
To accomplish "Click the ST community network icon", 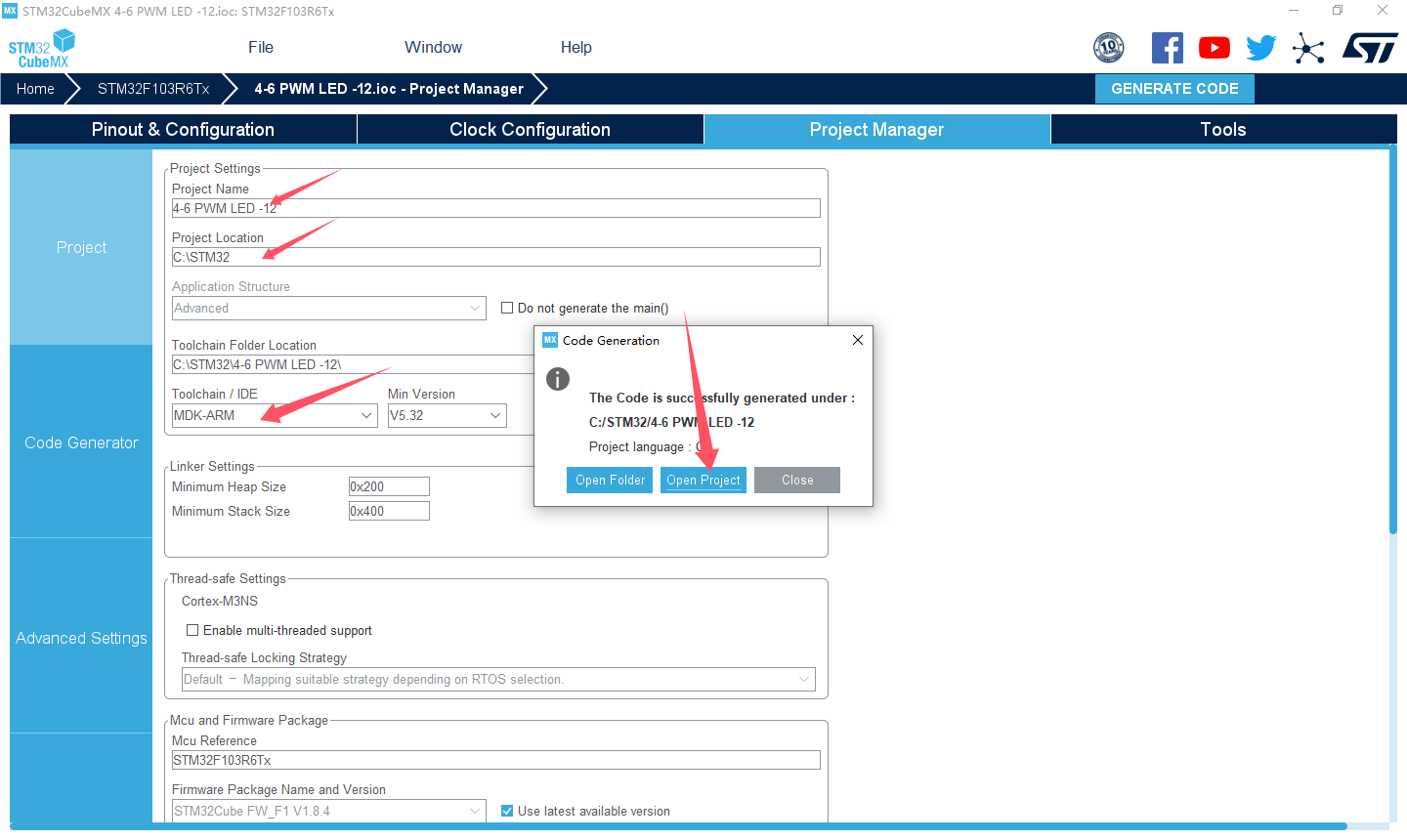I will [x=1308, y=48].
